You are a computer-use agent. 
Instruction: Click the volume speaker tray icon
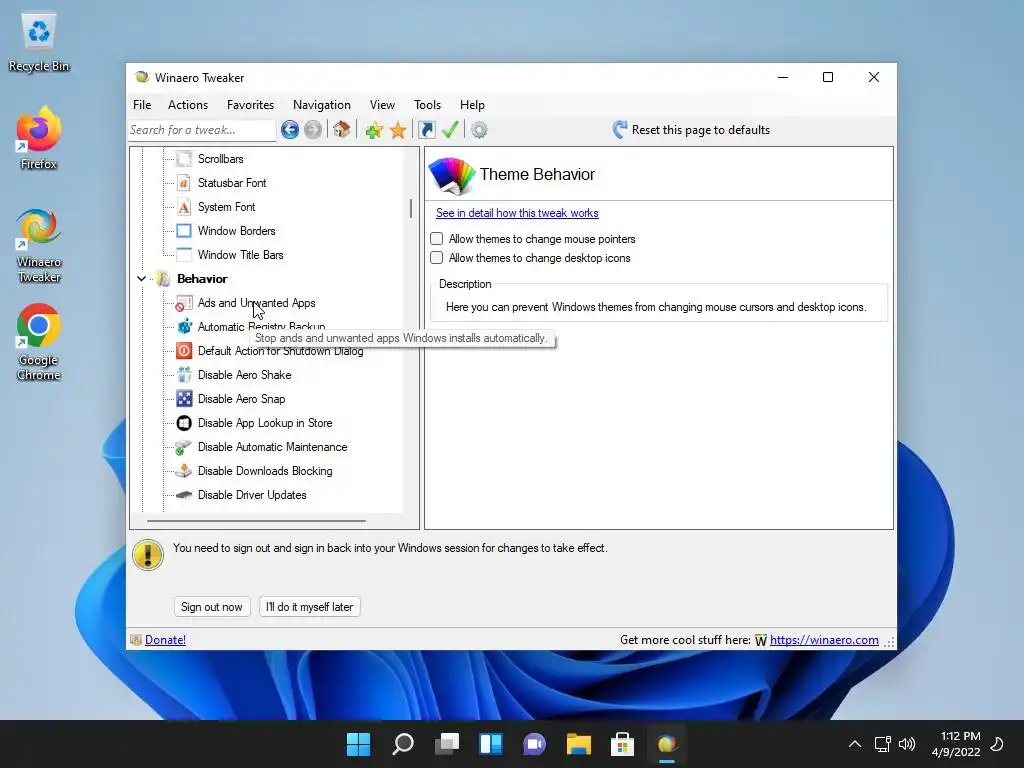pos(906,744)
